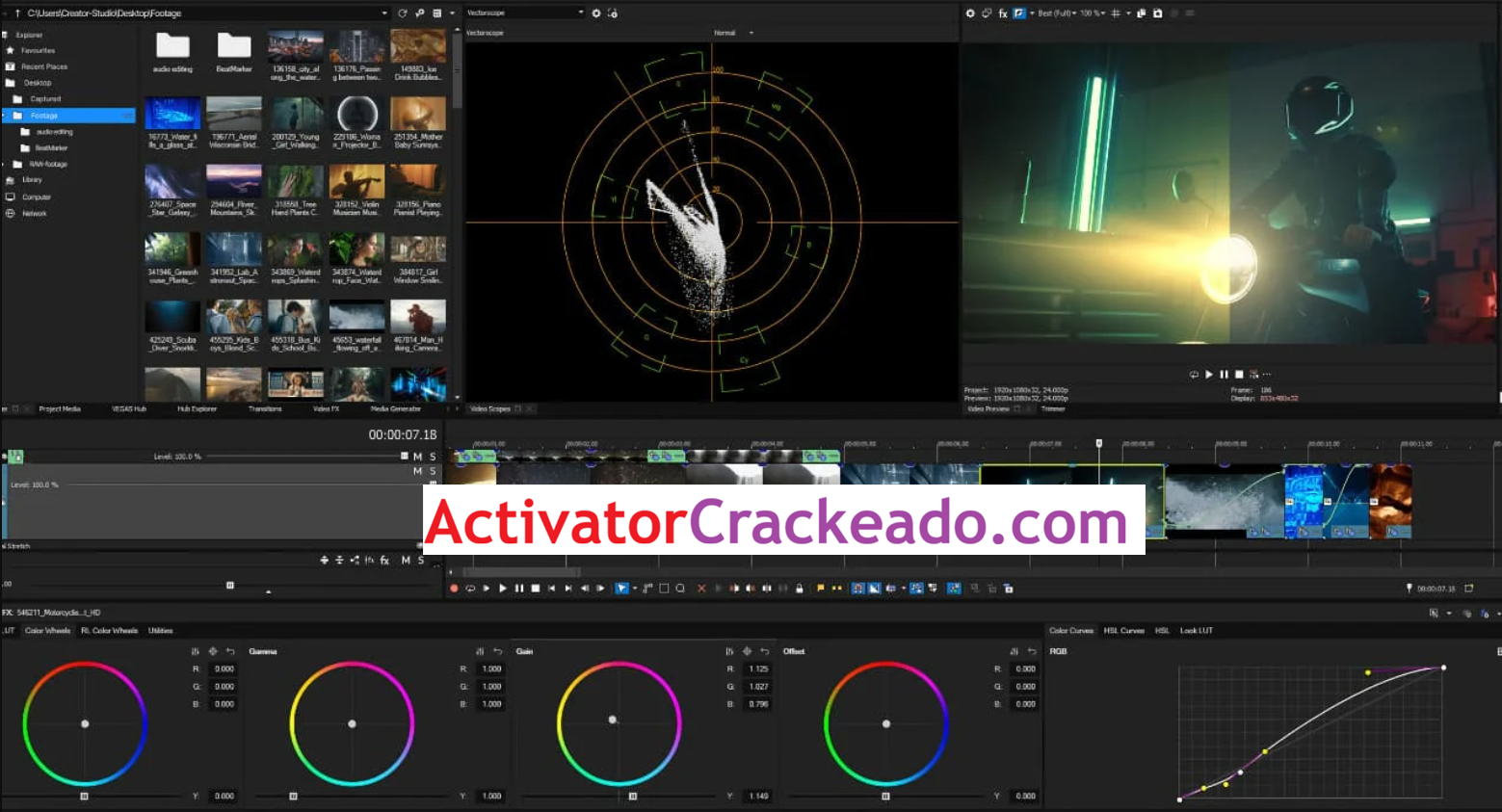This screenshot has width=1502, height=812.
Task: Click the red Delete X icon
Action: click(x=701, y=589)
